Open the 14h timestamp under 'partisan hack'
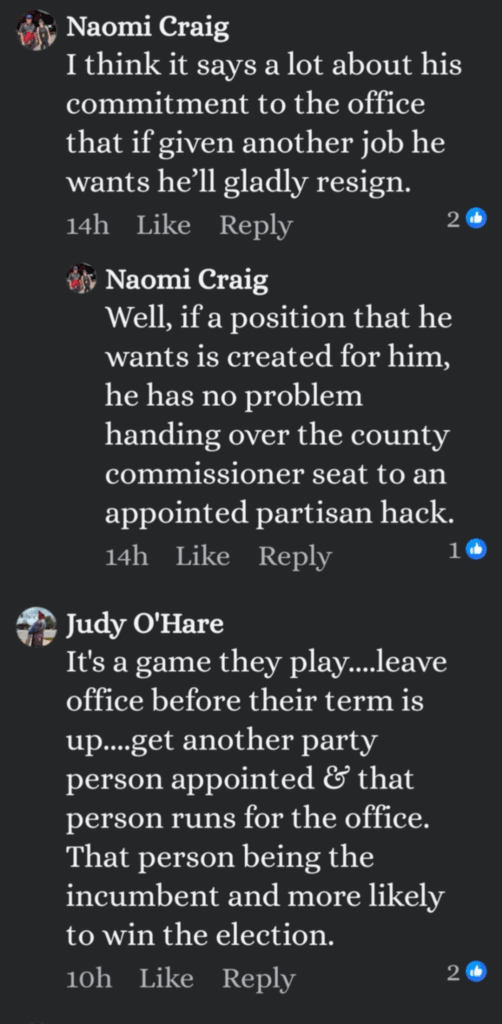 coord(127,556)
